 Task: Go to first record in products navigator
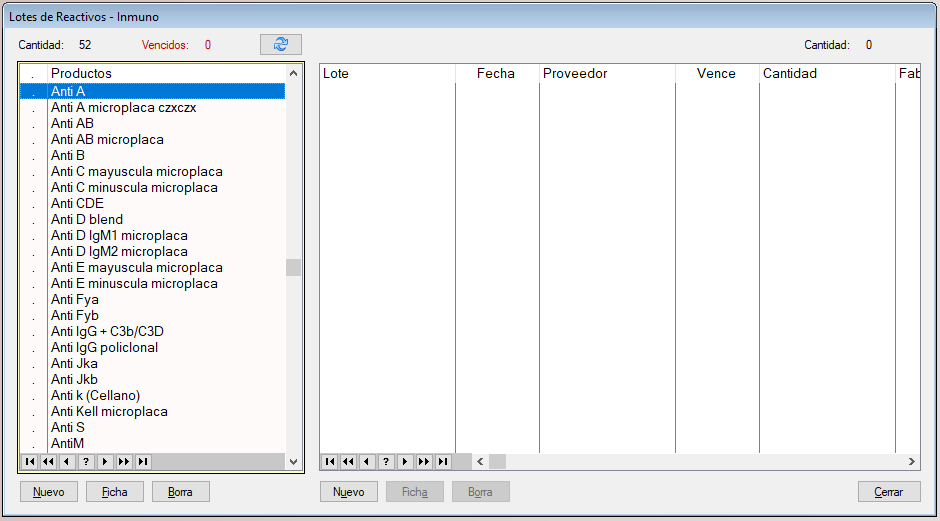point(29,461)
